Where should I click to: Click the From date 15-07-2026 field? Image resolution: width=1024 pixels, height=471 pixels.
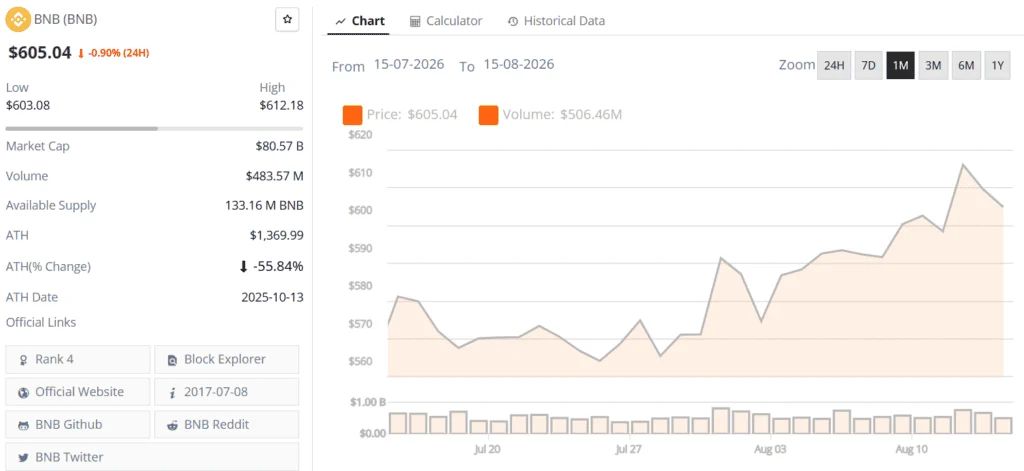coord(409,65)
